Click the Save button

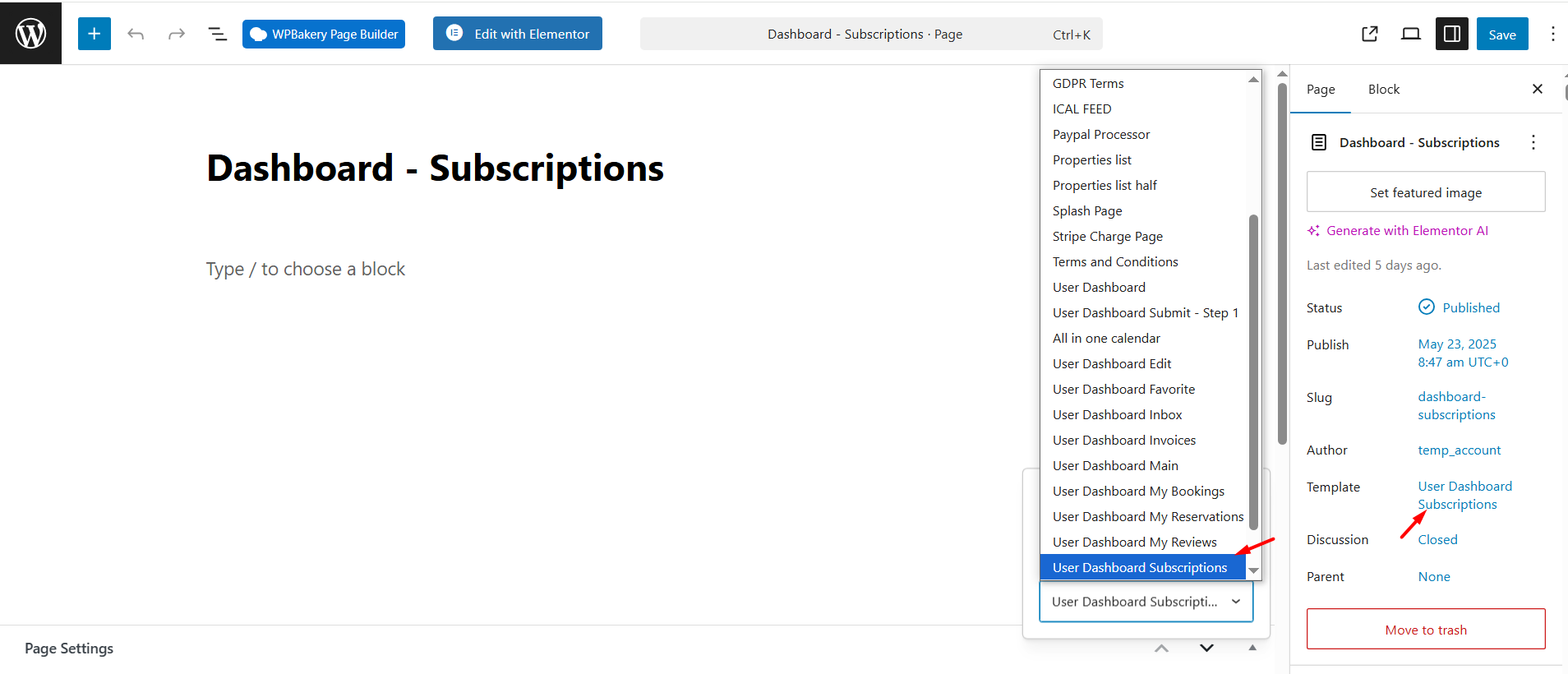coord(1501,35)
